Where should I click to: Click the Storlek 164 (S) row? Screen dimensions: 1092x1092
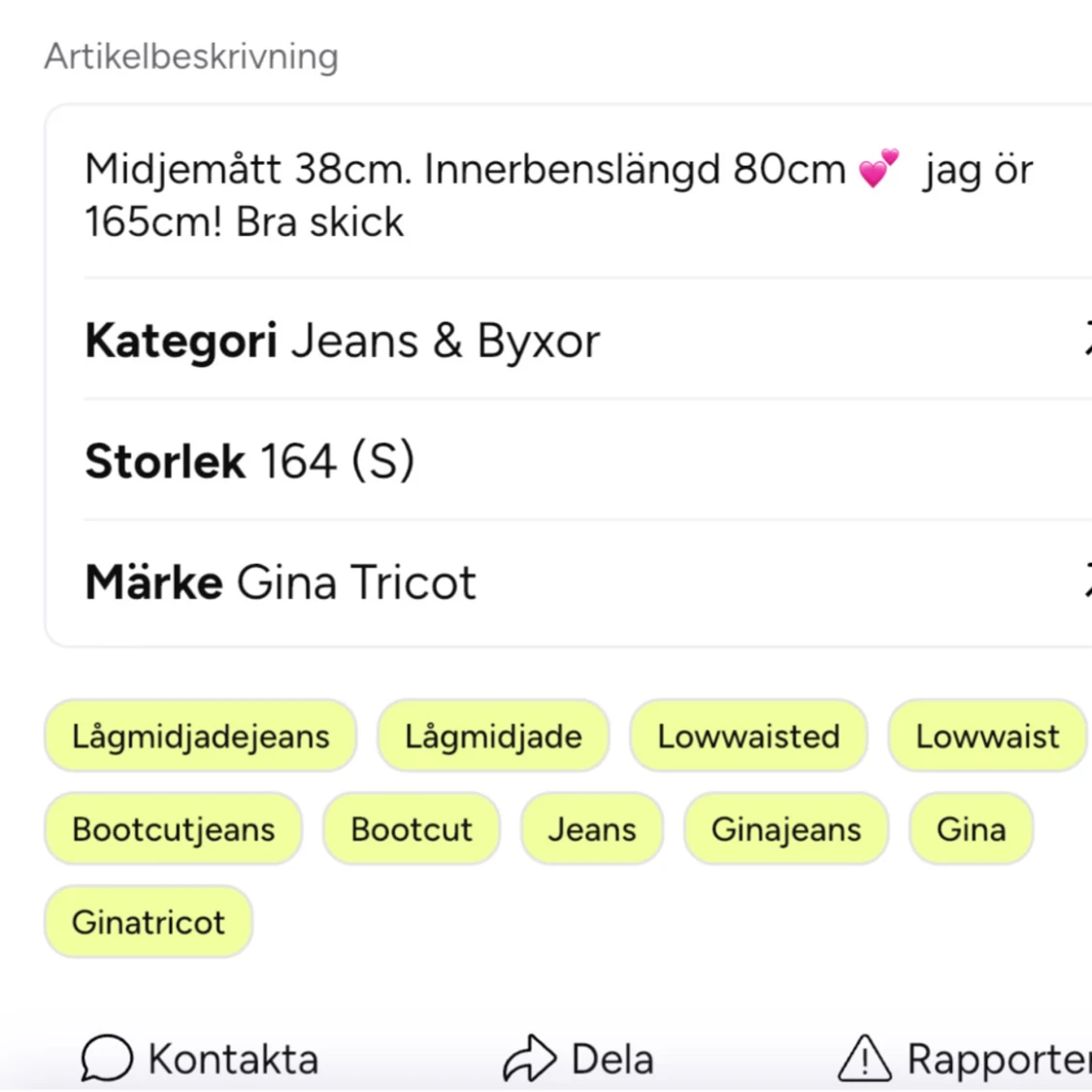coord(252,460)
